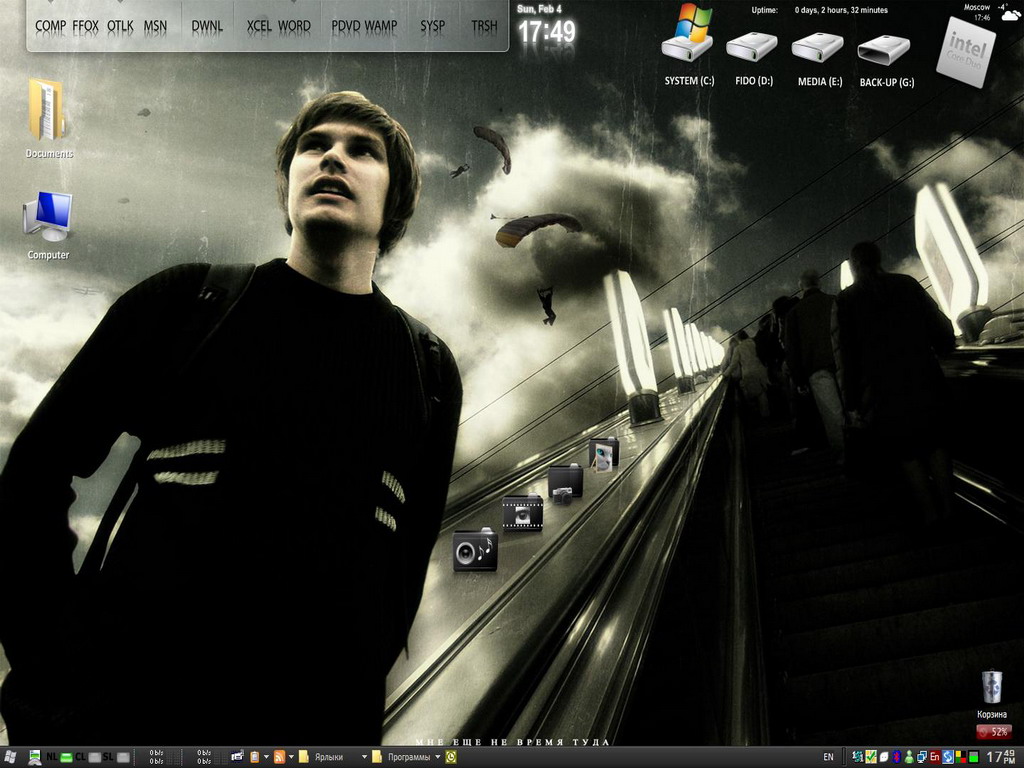
Task: Open the Recycle Bin (Корзина)
Action: point(991,688)
